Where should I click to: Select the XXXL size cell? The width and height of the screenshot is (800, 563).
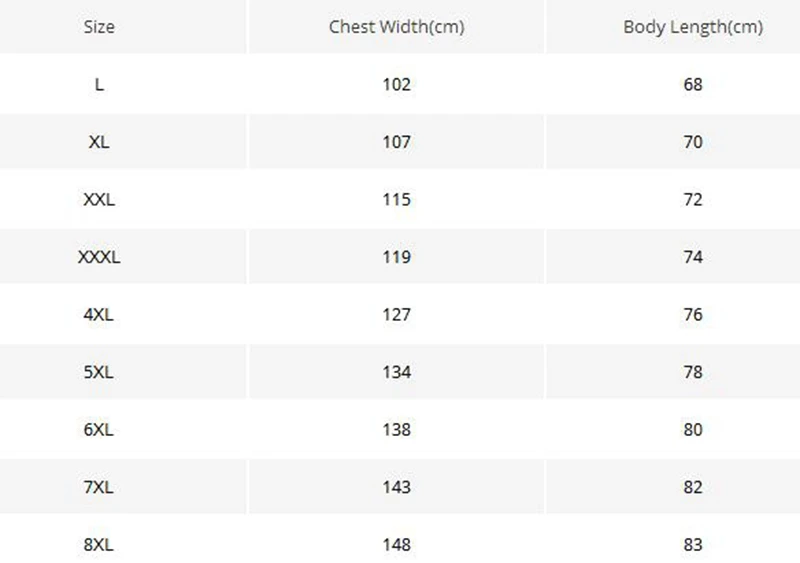click(99, 257)
